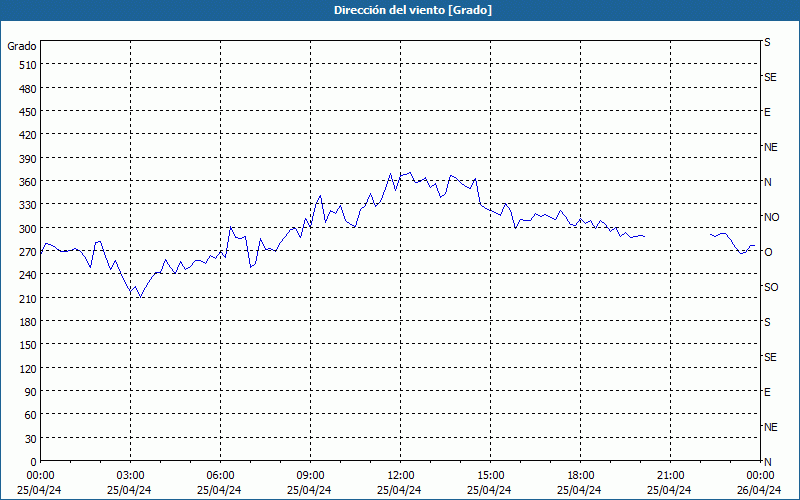The height and width of the screenshot is (500, 800).
Task: Click the 'Dirección del viento [Grado]' title
Action: point(413,10)
